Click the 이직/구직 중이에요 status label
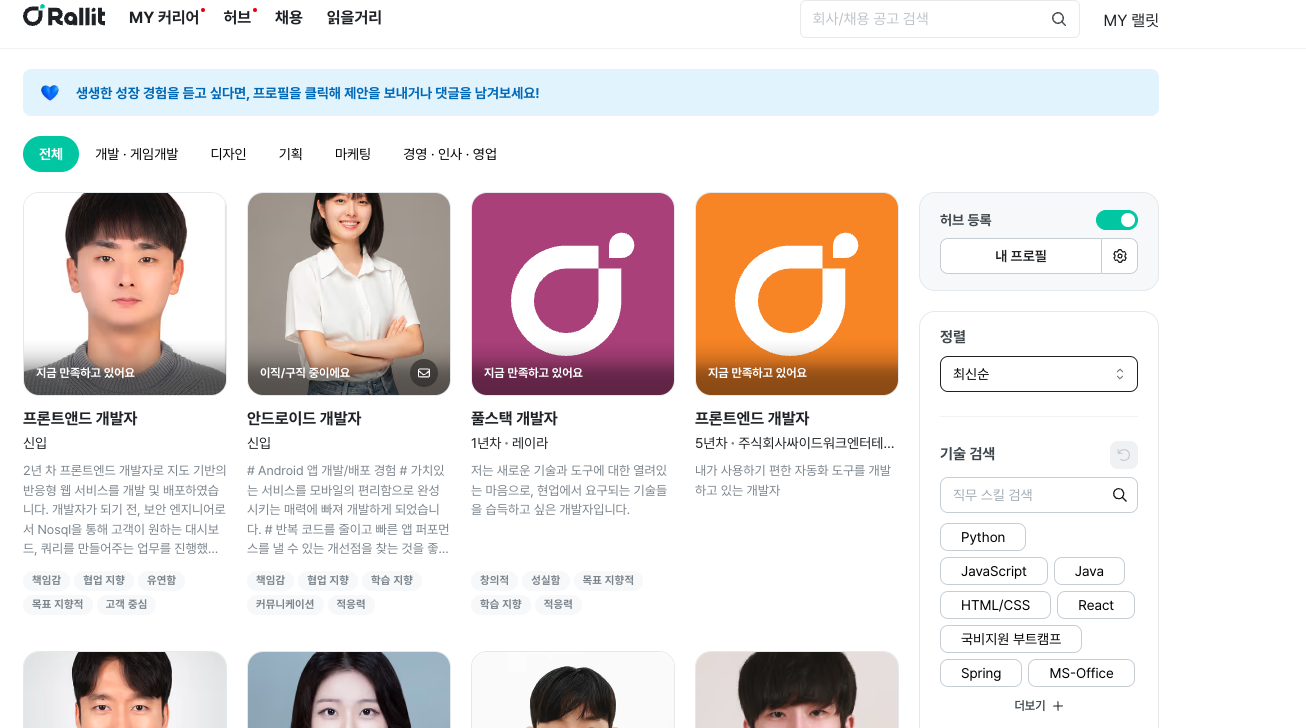The height and width of the screenshot is (728, 1306). (x=305, y=373)
